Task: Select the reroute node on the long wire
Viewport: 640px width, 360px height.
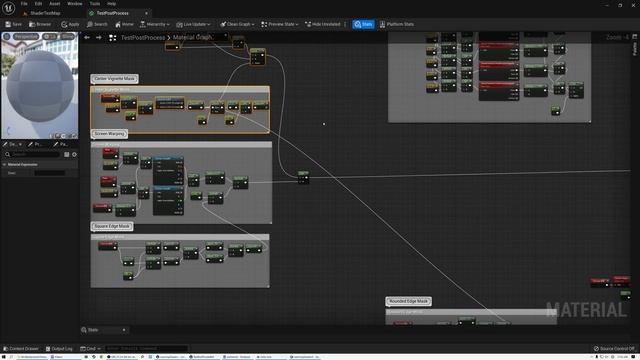Action: pyautogui.click(x=303, y=178)
